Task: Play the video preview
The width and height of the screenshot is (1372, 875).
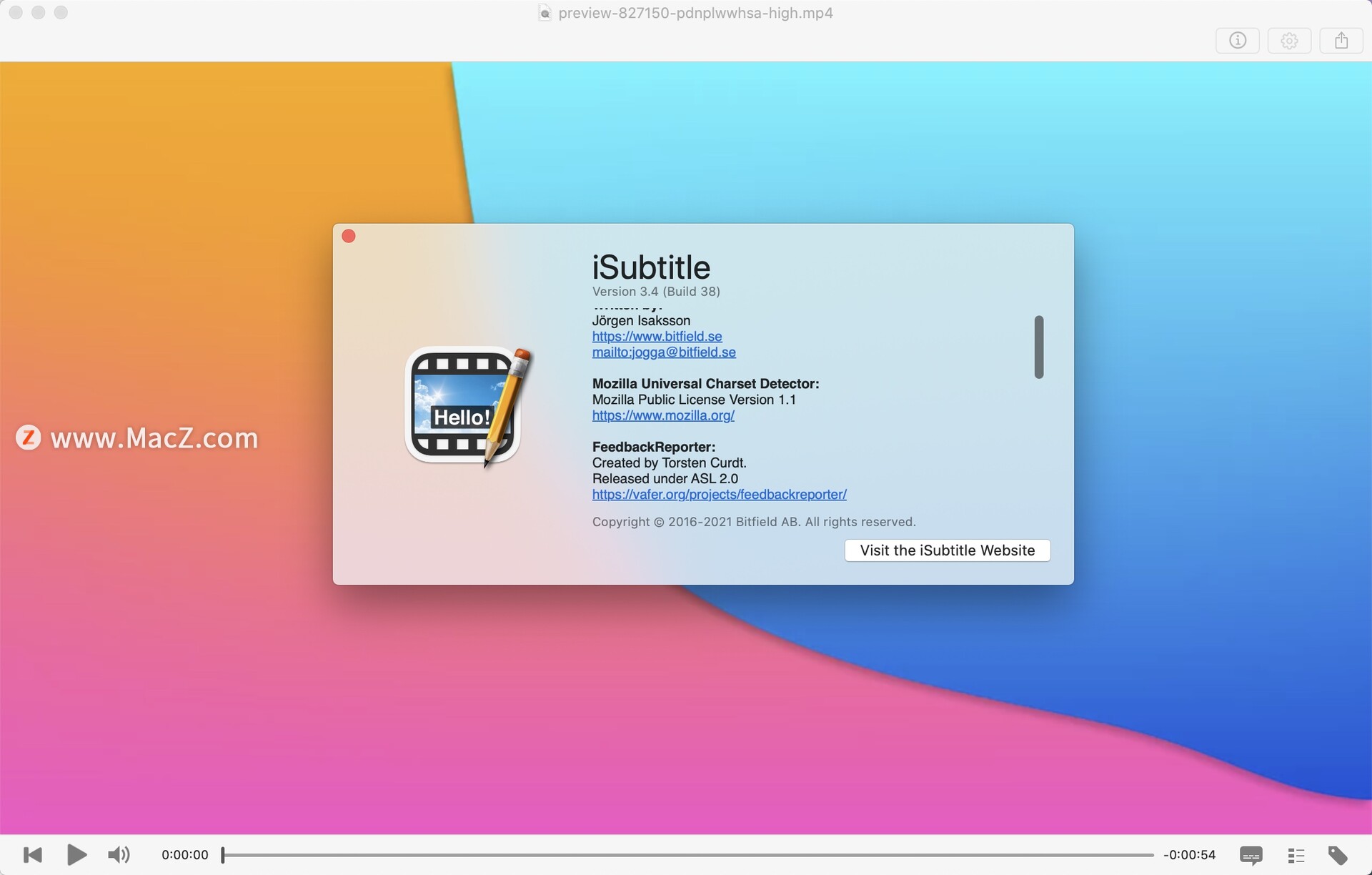Action: [76, 854]
